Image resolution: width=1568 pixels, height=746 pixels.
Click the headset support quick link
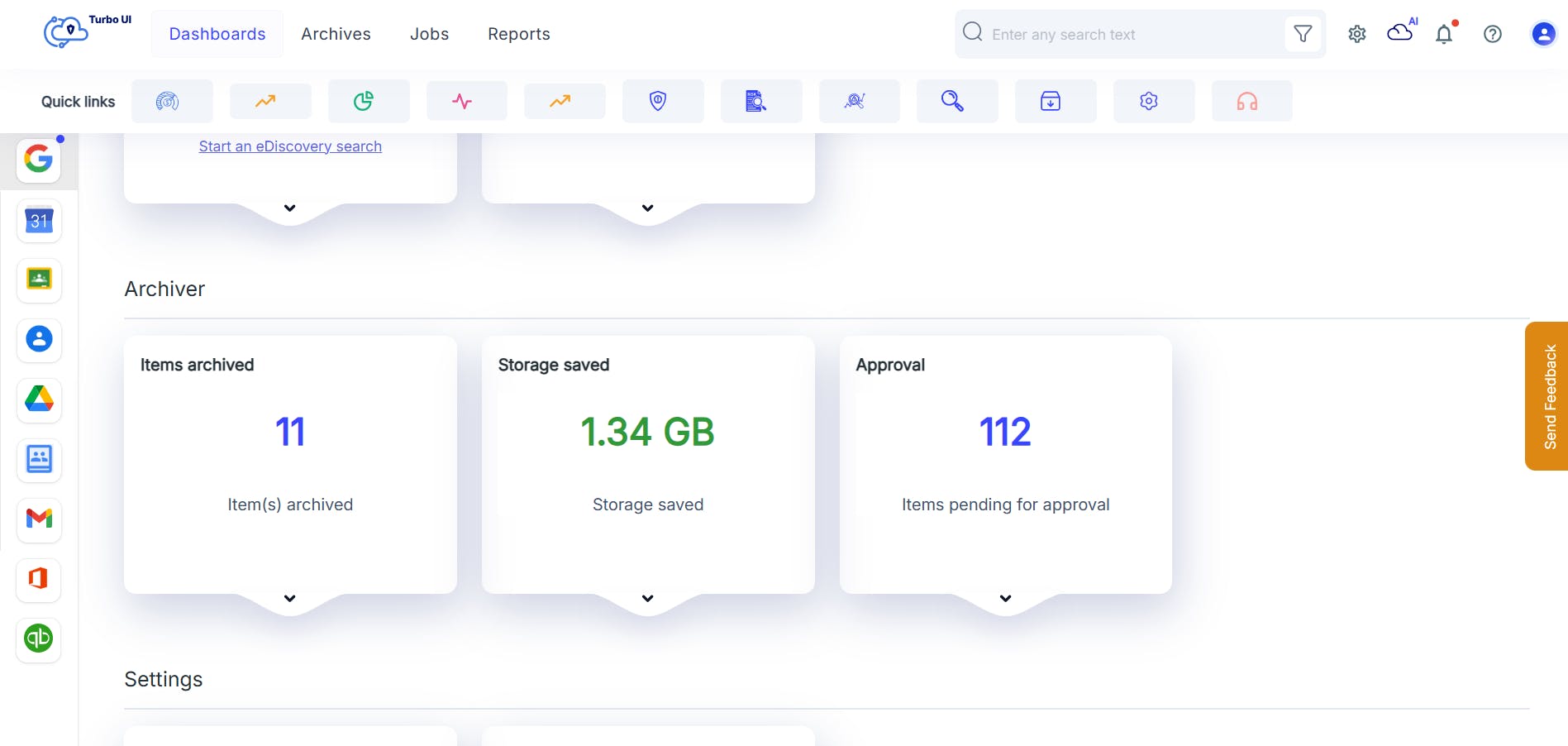(1246, 102)
